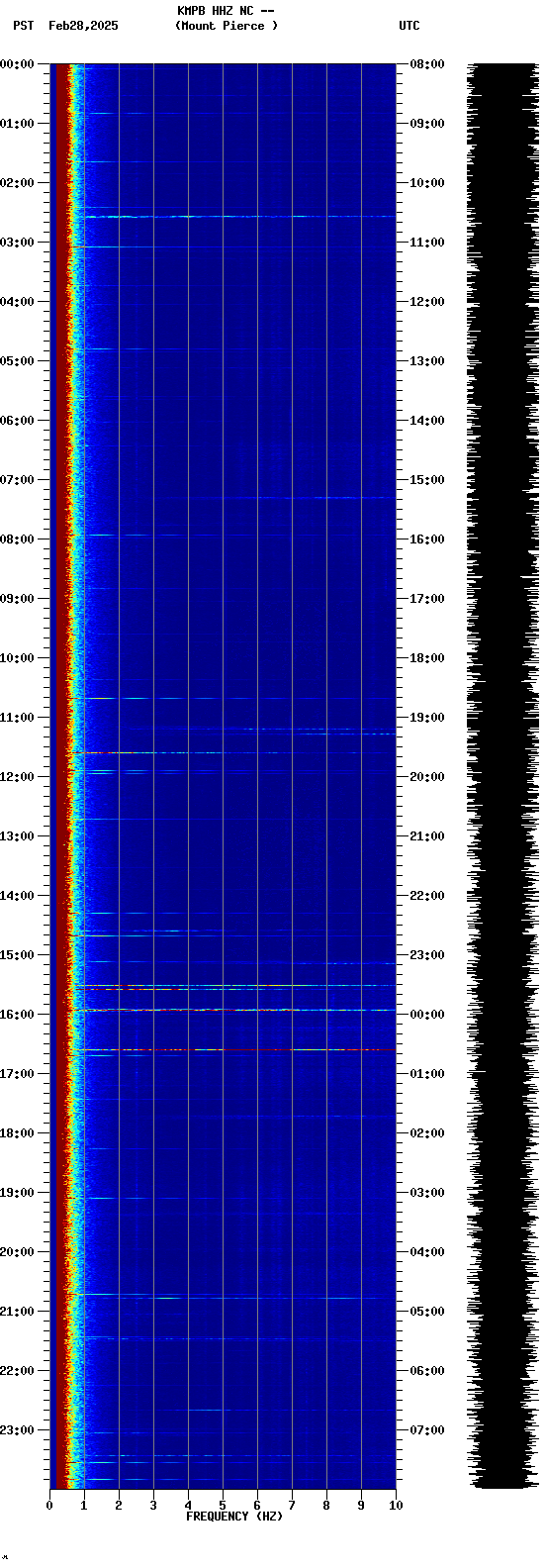
Task: Click the 15:00 UTC label on right axis
Action: coord(426,480)
